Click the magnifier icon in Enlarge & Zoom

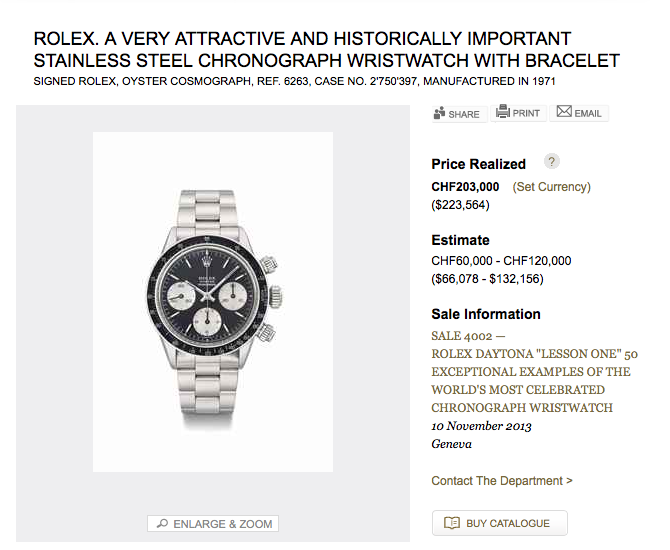coord(162,524)
